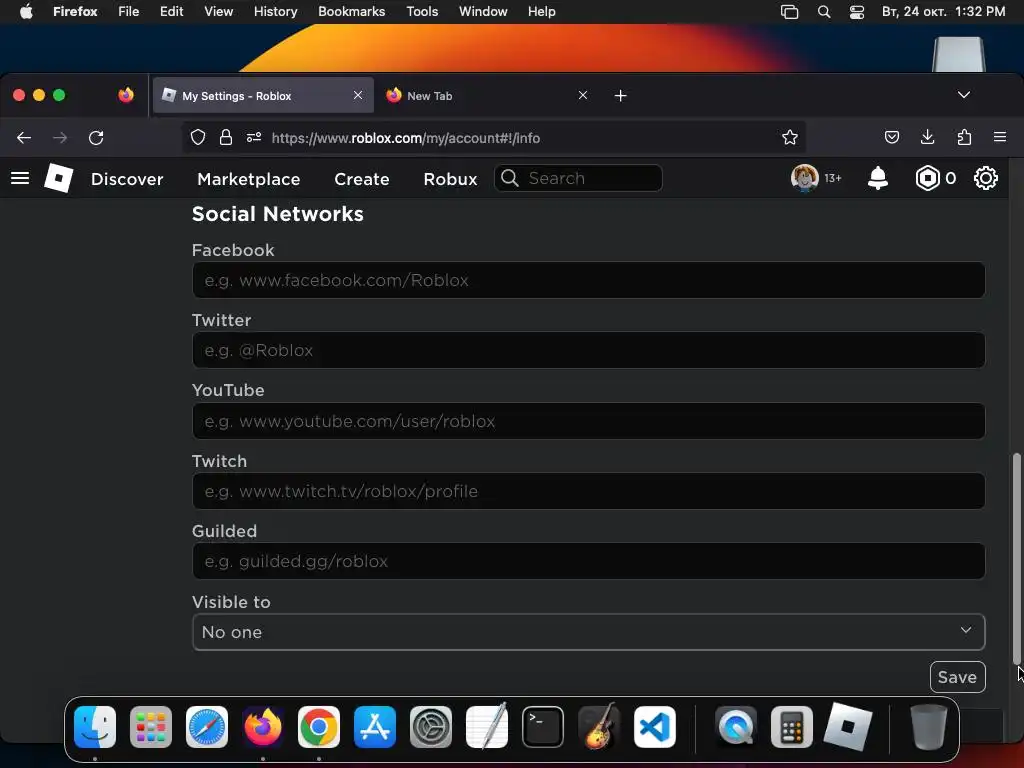
Task: Open the Edit menu
Action: click(171, 12)
